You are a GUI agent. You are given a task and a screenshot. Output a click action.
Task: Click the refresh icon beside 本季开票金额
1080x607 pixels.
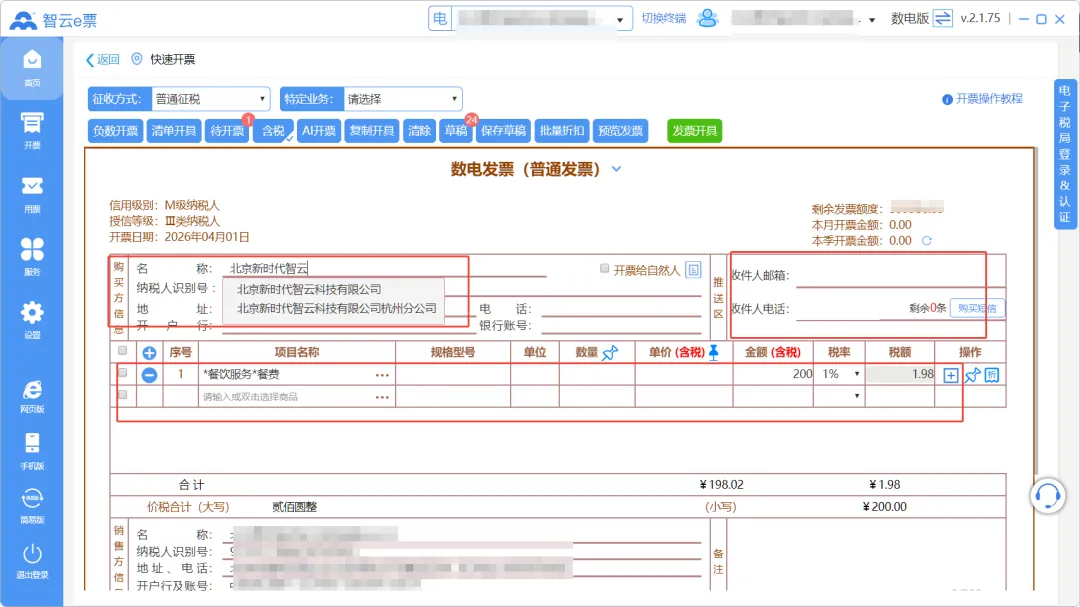click(x=926, y=240)
